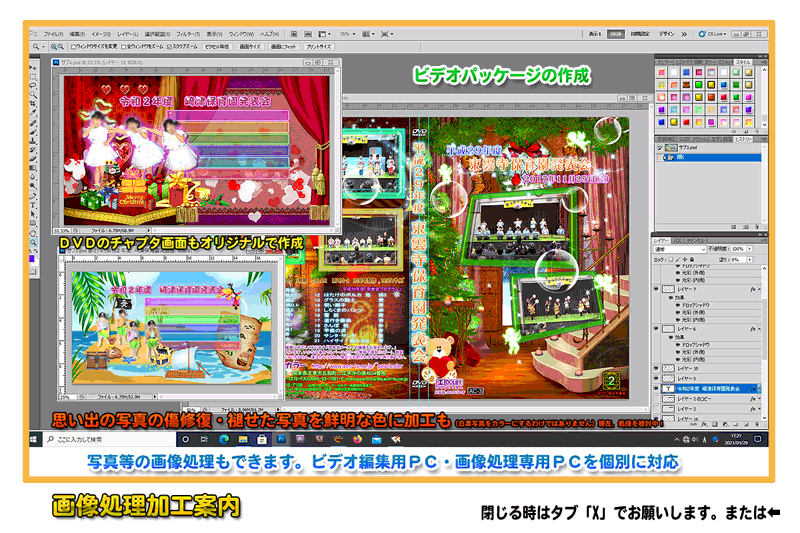
Task: Click the ピクセル等倍 button
Action: point(217,46)
